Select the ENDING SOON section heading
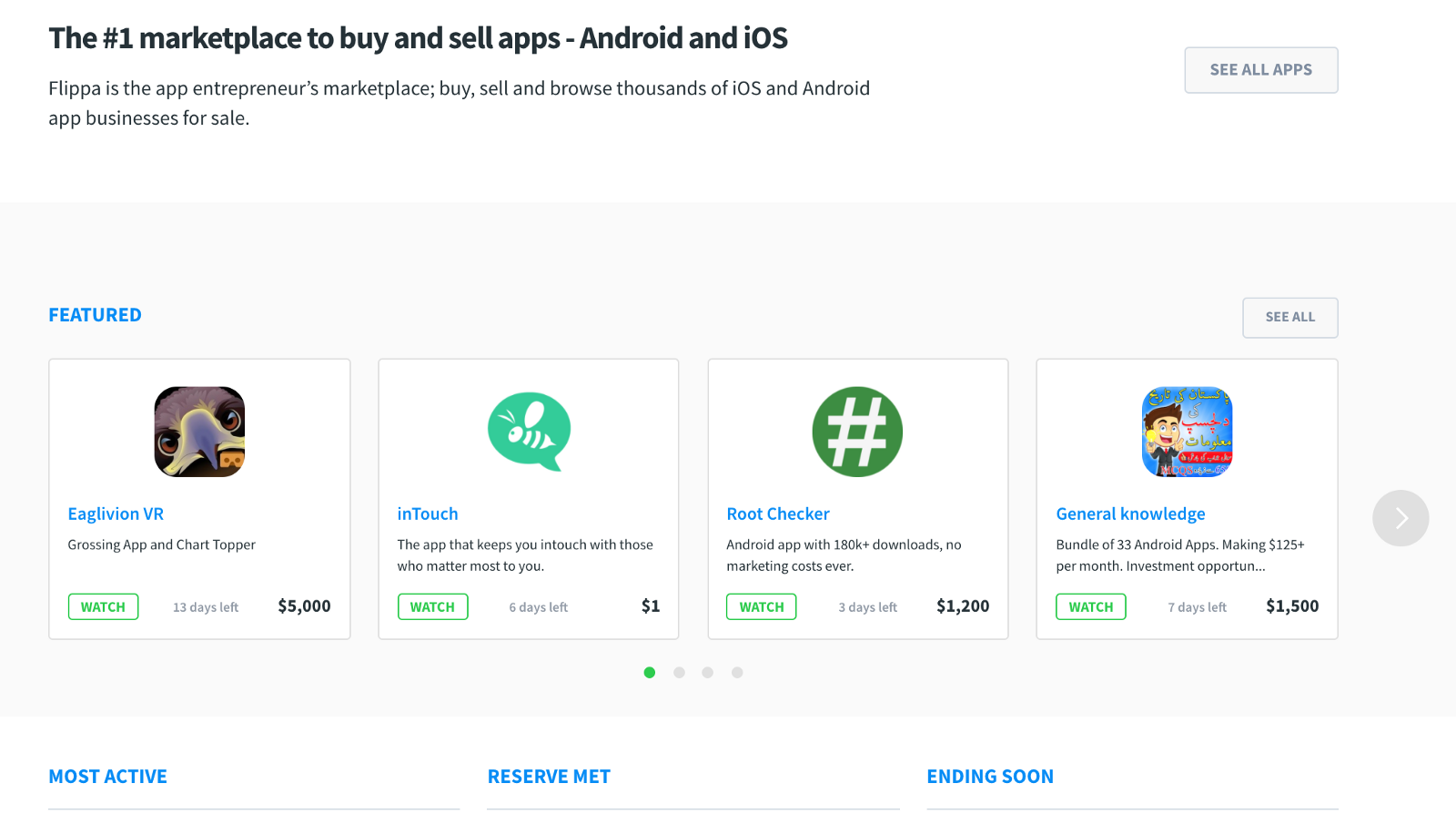Screen dimensions: 1456x814 [990, 777]
